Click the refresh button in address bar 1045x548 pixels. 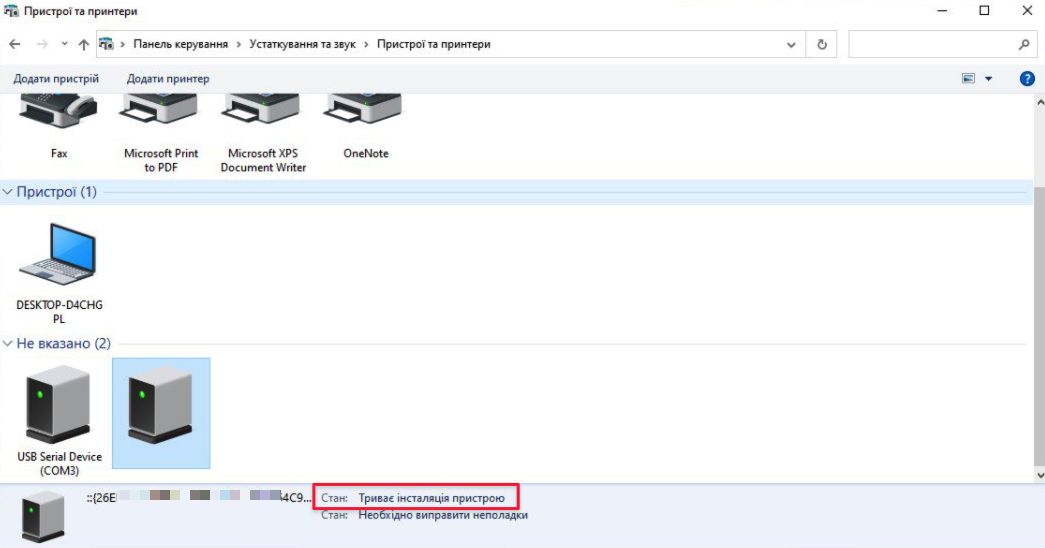[822, 45]
